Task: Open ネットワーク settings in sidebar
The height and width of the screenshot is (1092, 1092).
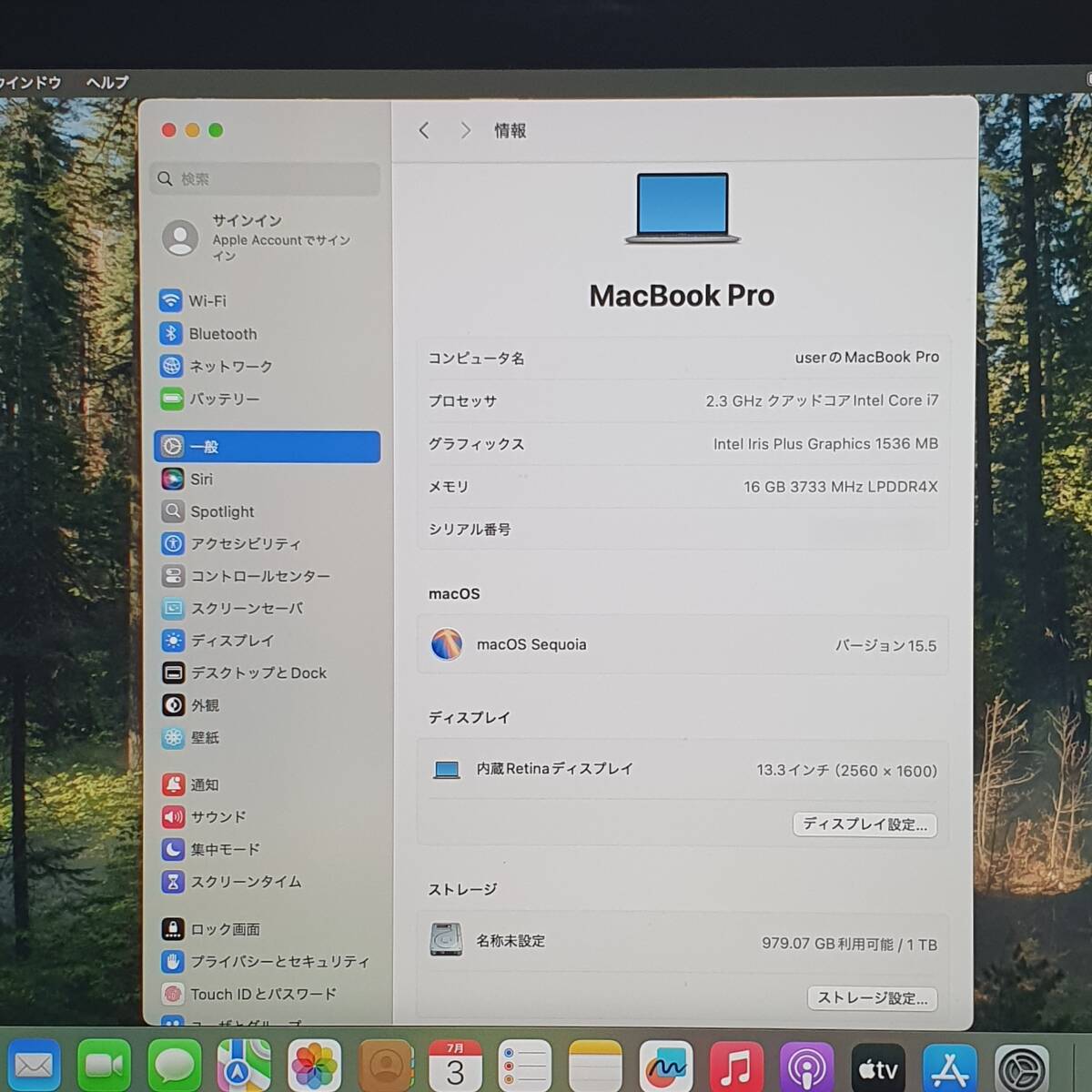Action: coord(217,366)
